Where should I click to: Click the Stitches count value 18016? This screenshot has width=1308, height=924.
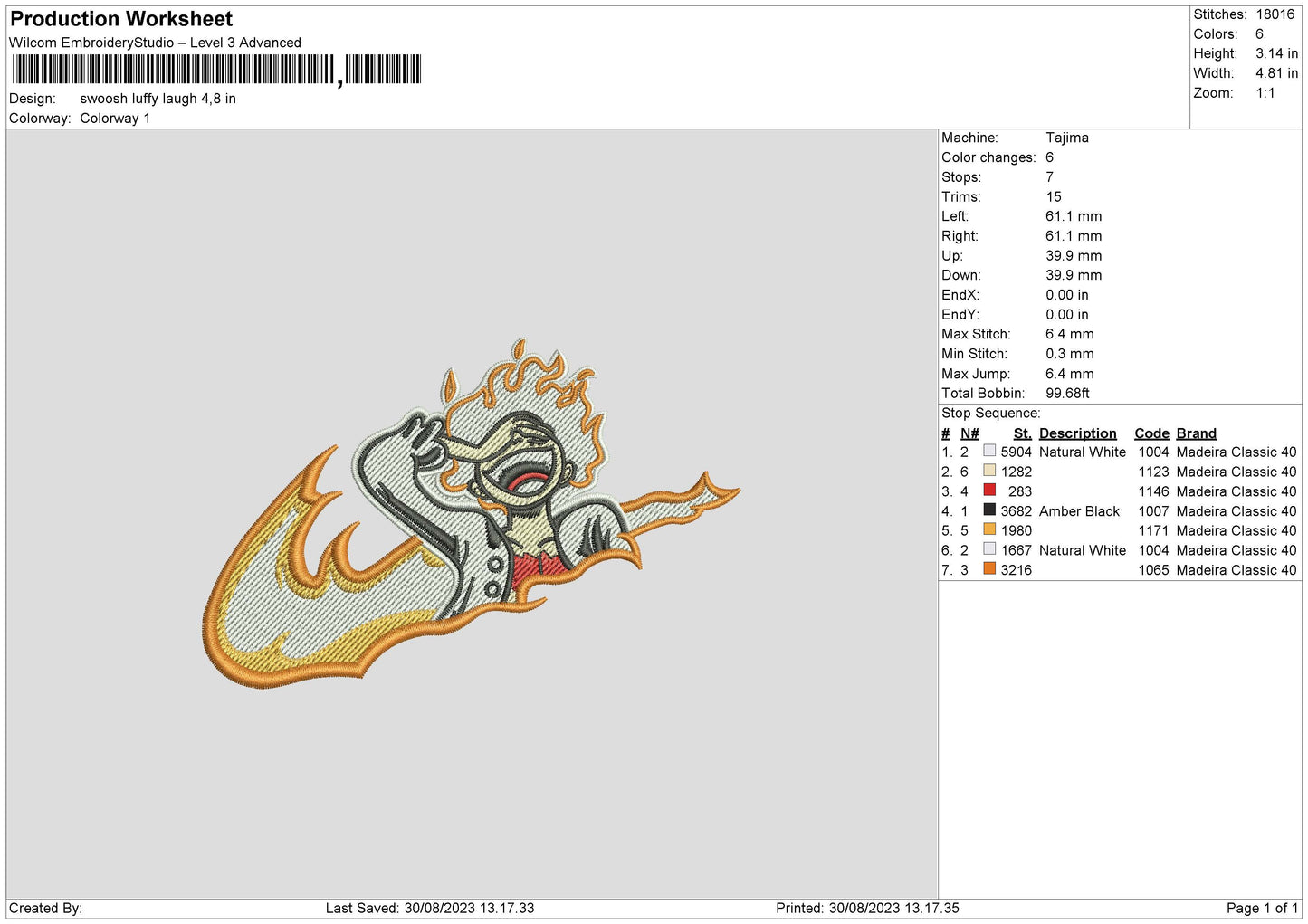(x=1275, y=14)
